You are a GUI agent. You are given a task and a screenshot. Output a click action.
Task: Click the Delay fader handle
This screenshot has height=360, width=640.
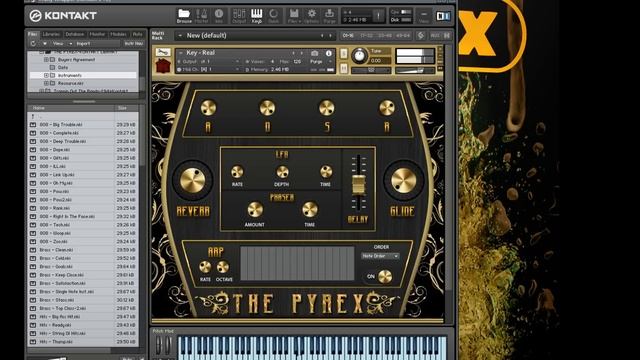pyautogui.click(x=359, y=184)
